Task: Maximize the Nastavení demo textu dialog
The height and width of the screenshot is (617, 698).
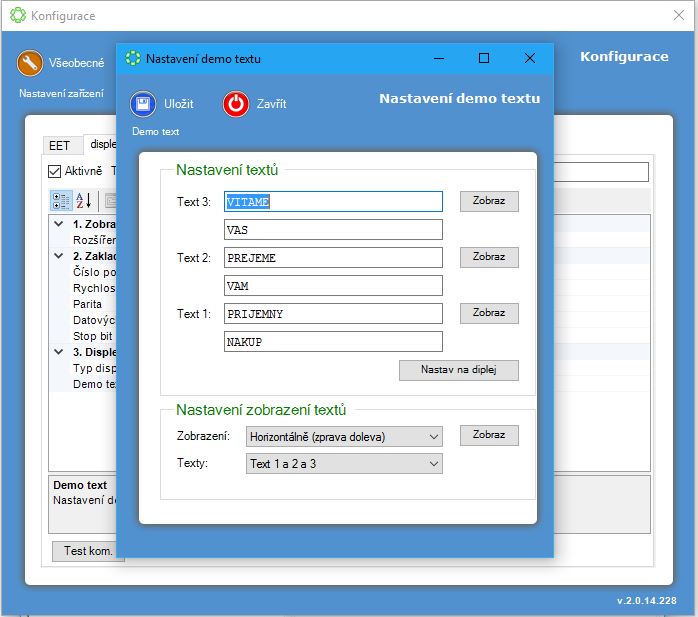Action: [x=484, y=58]
